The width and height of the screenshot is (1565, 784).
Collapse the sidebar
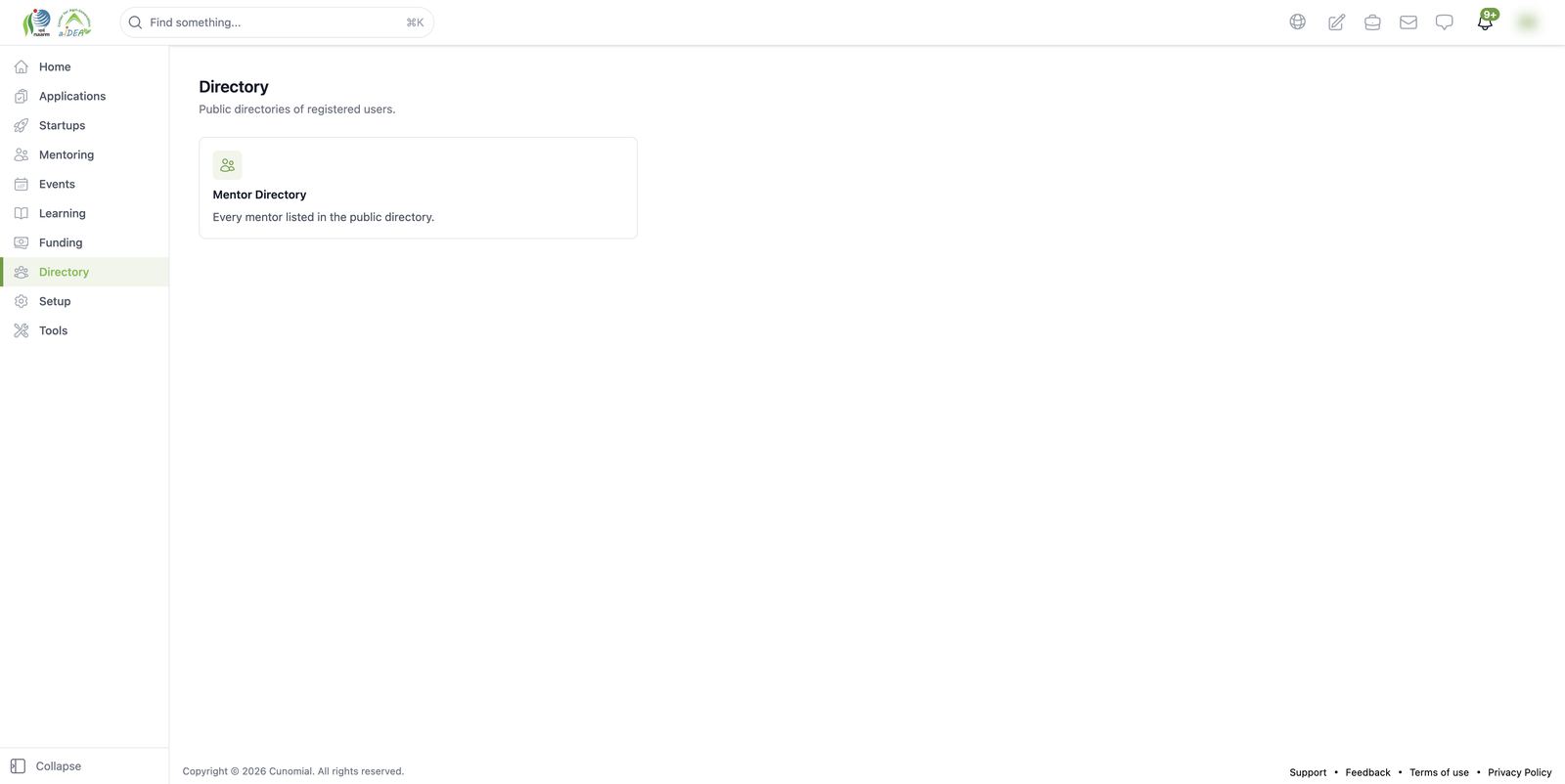46,766
